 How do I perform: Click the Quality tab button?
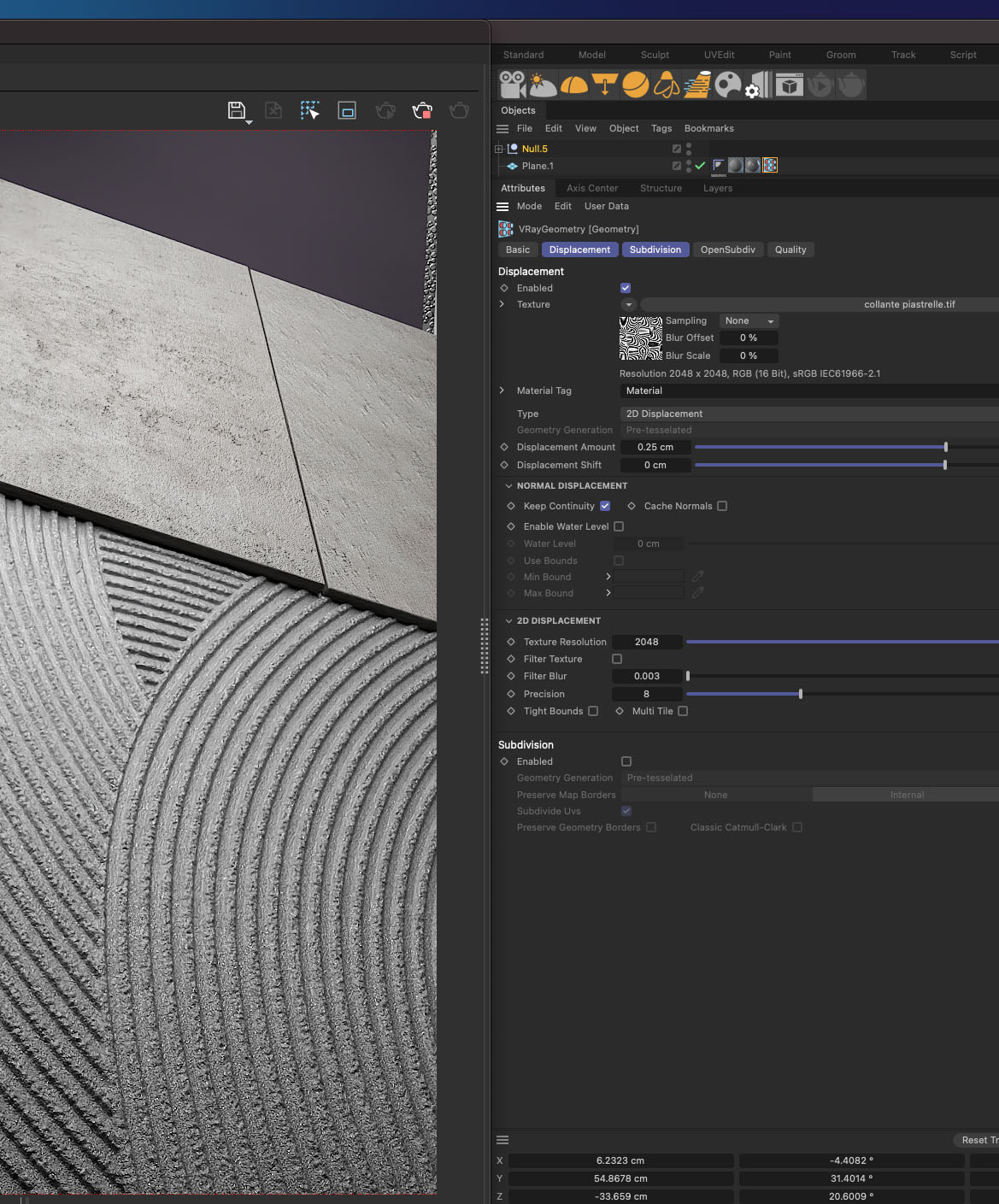click(790, 250)
